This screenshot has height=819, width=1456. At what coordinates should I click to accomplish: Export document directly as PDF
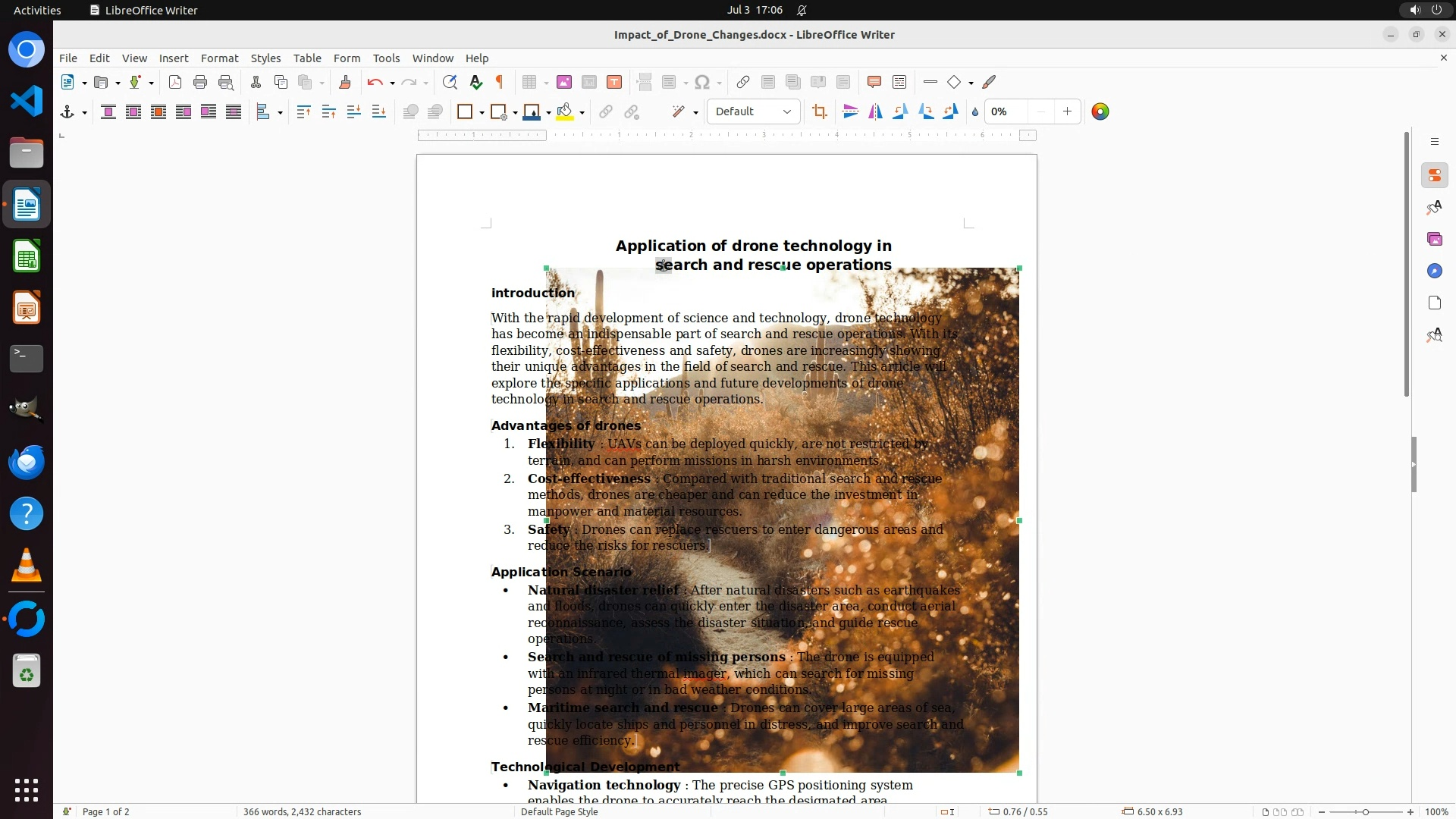(175, 83)
